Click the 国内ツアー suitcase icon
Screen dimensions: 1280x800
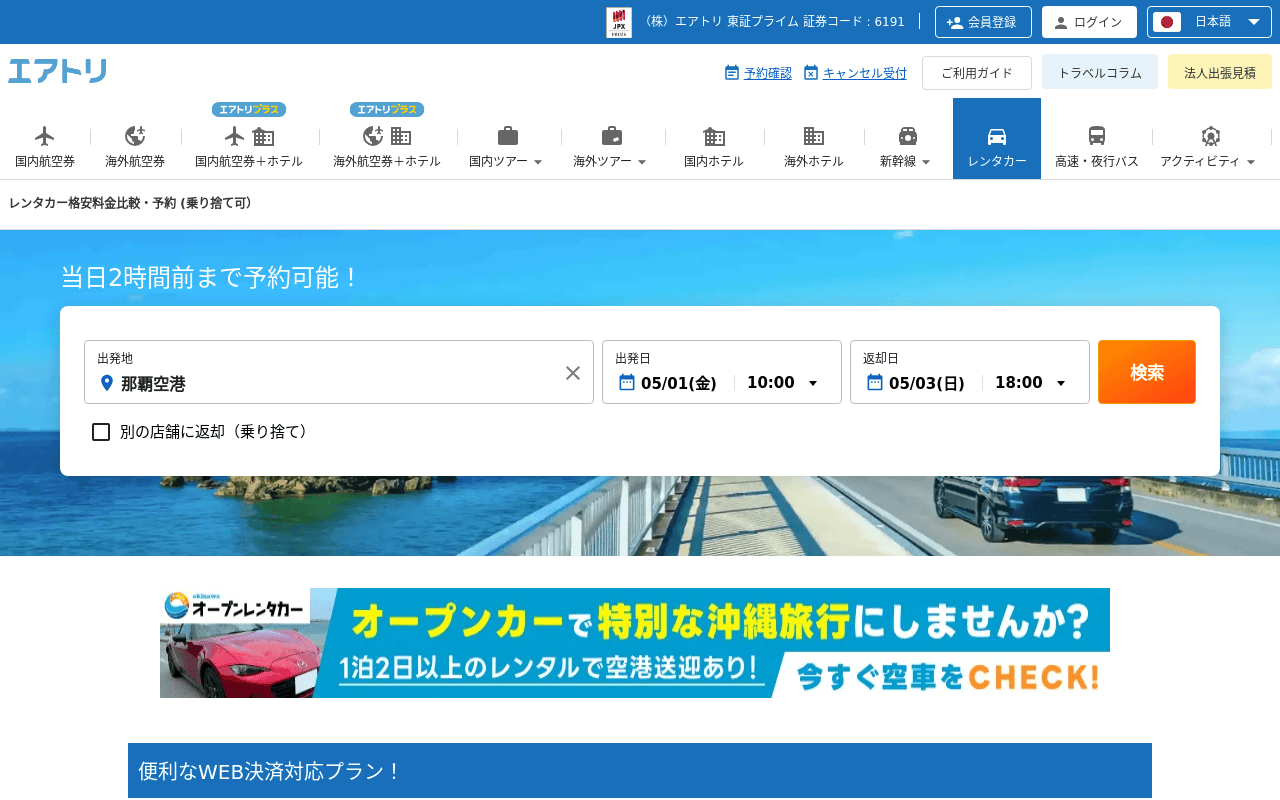click(508, 136)
